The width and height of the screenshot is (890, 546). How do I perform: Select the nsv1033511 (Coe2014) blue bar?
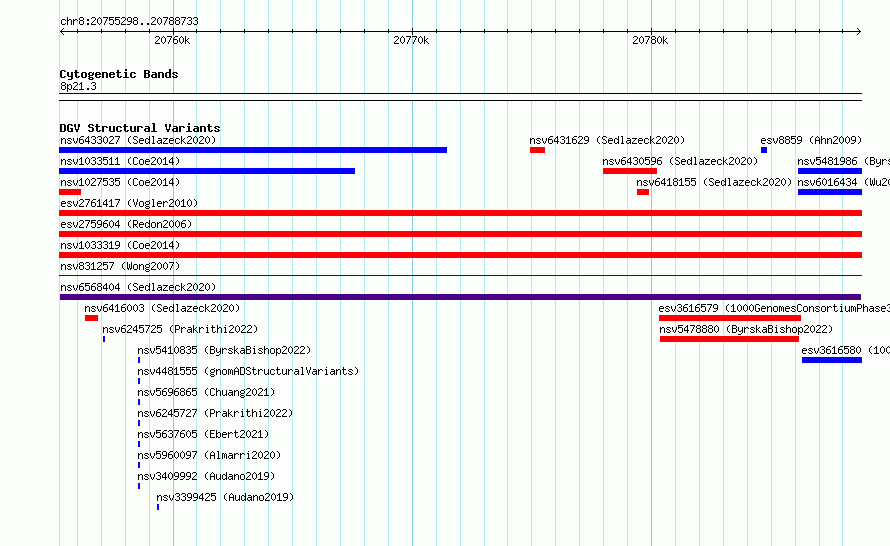207,171
